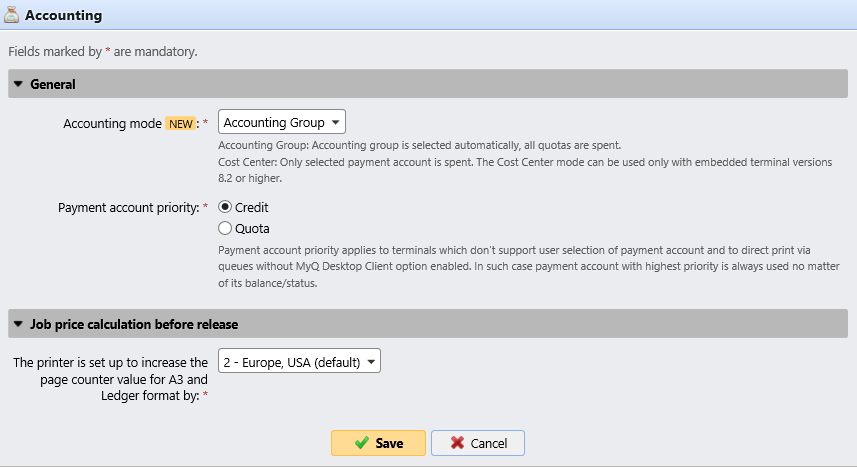Save the accounting settings
Screen dimensions: 857x467
[x=379, y=443]
